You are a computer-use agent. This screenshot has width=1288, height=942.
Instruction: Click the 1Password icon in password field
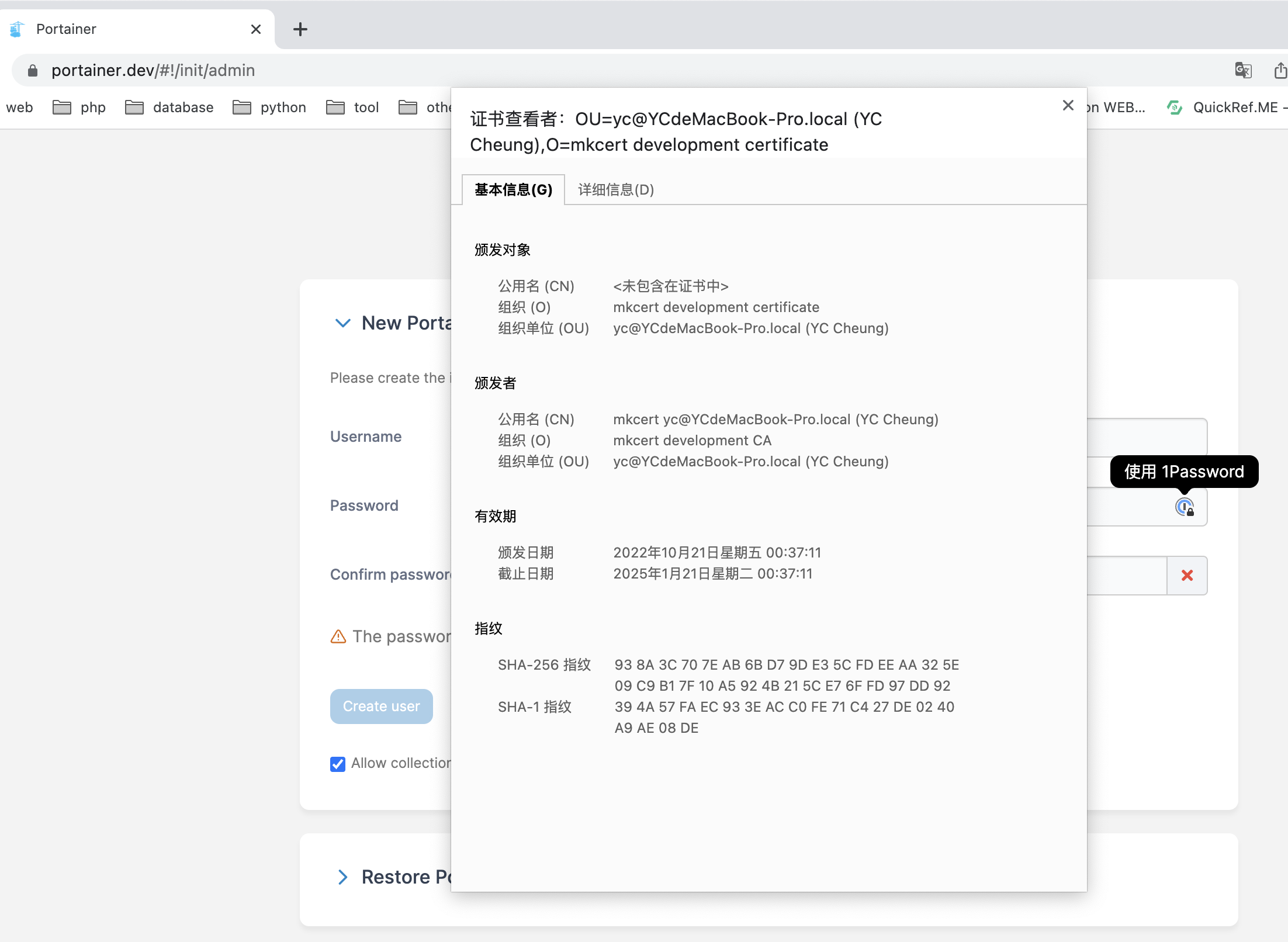point(1184,507)
